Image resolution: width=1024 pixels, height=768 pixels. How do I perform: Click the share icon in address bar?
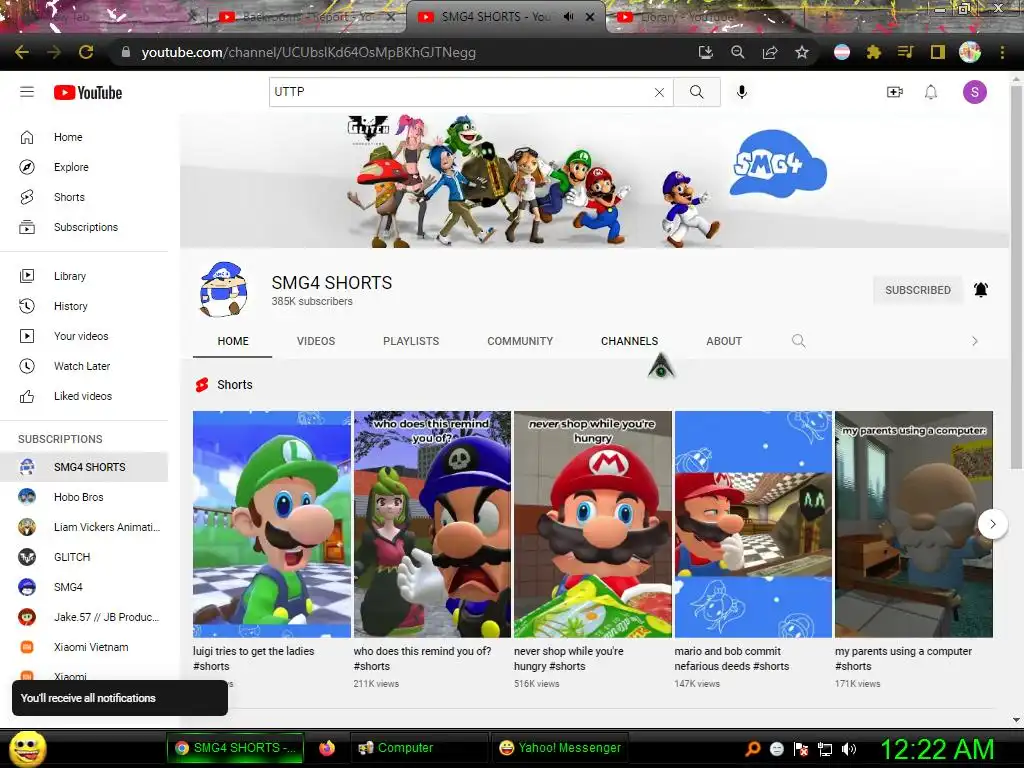point(770,52)
